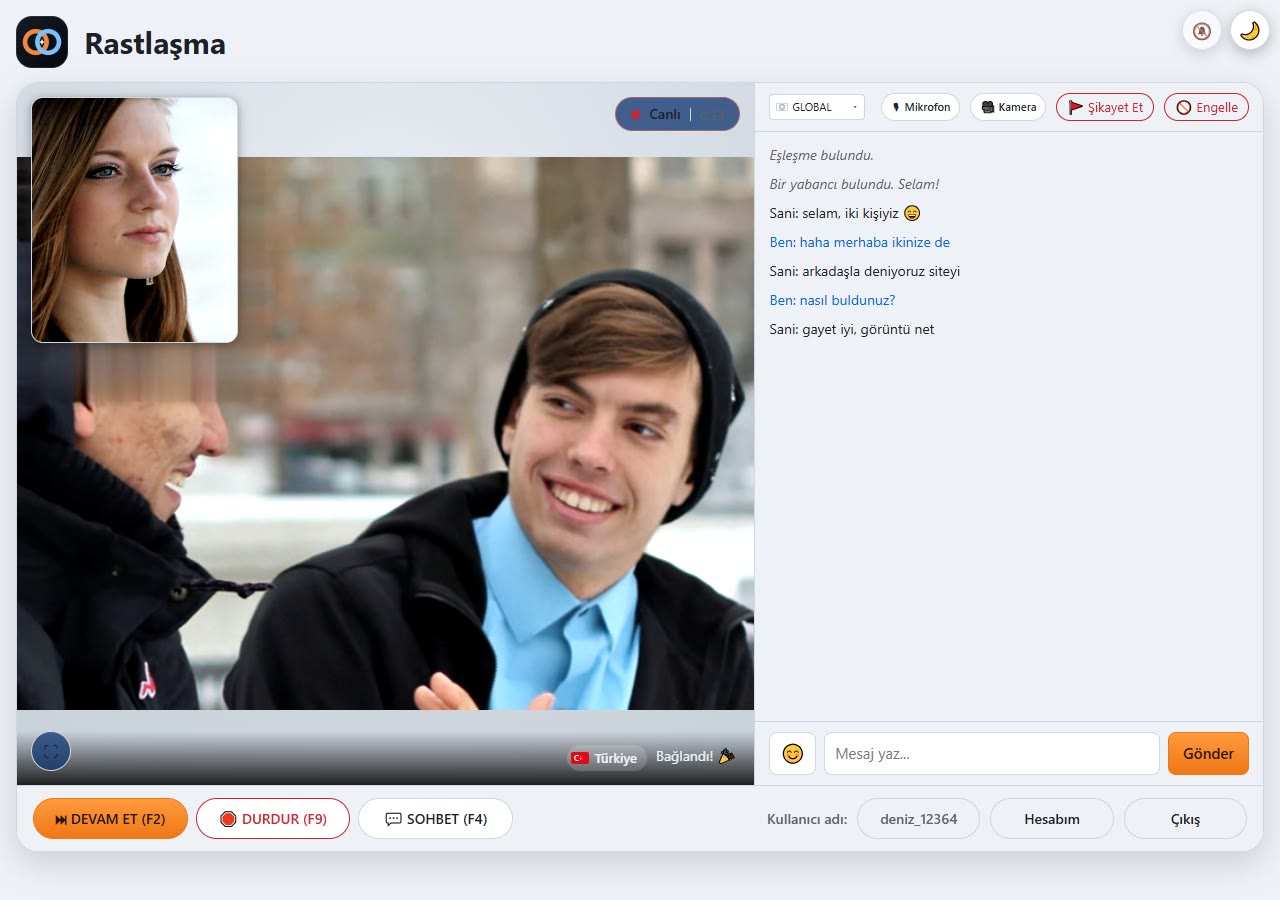Report the stranger with Şikayet Et

(1105, 107)
